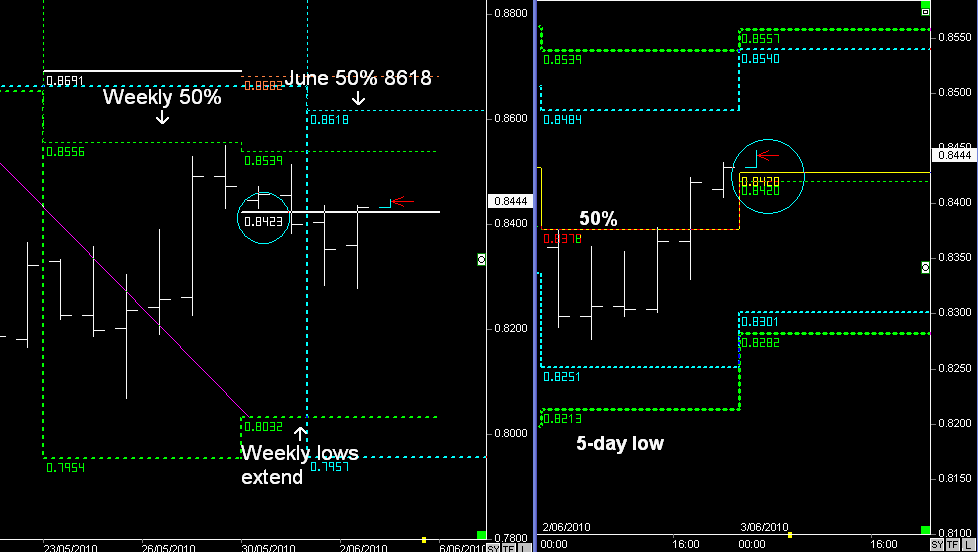Click the green square beside the 0.7800 axis value

coord(481,535)
